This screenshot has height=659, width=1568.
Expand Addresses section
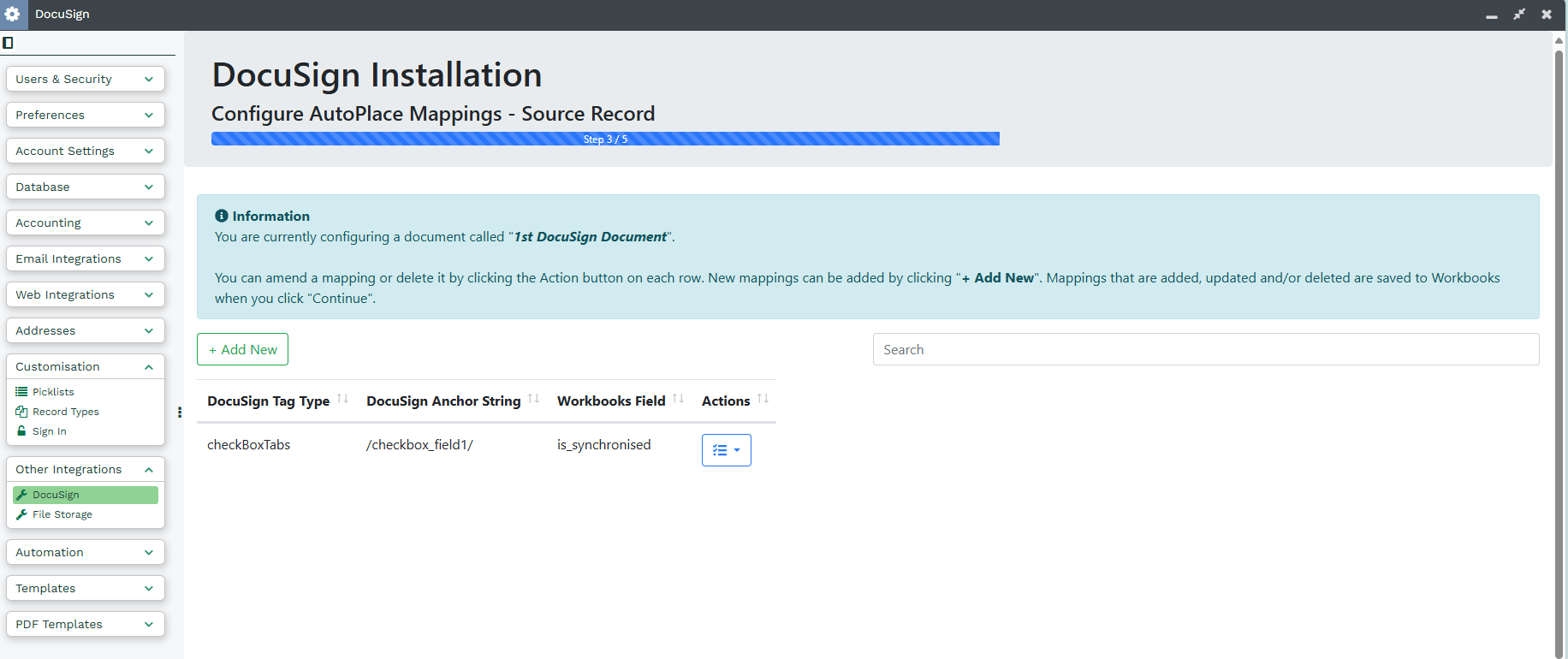click(x=86, y=330)
